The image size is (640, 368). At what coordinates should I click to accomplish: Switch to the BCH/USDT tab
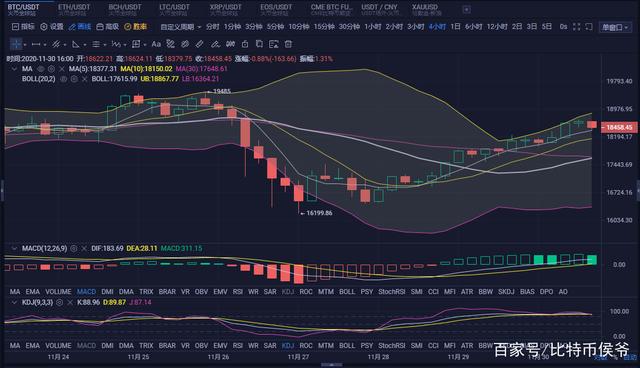point(124,9)
